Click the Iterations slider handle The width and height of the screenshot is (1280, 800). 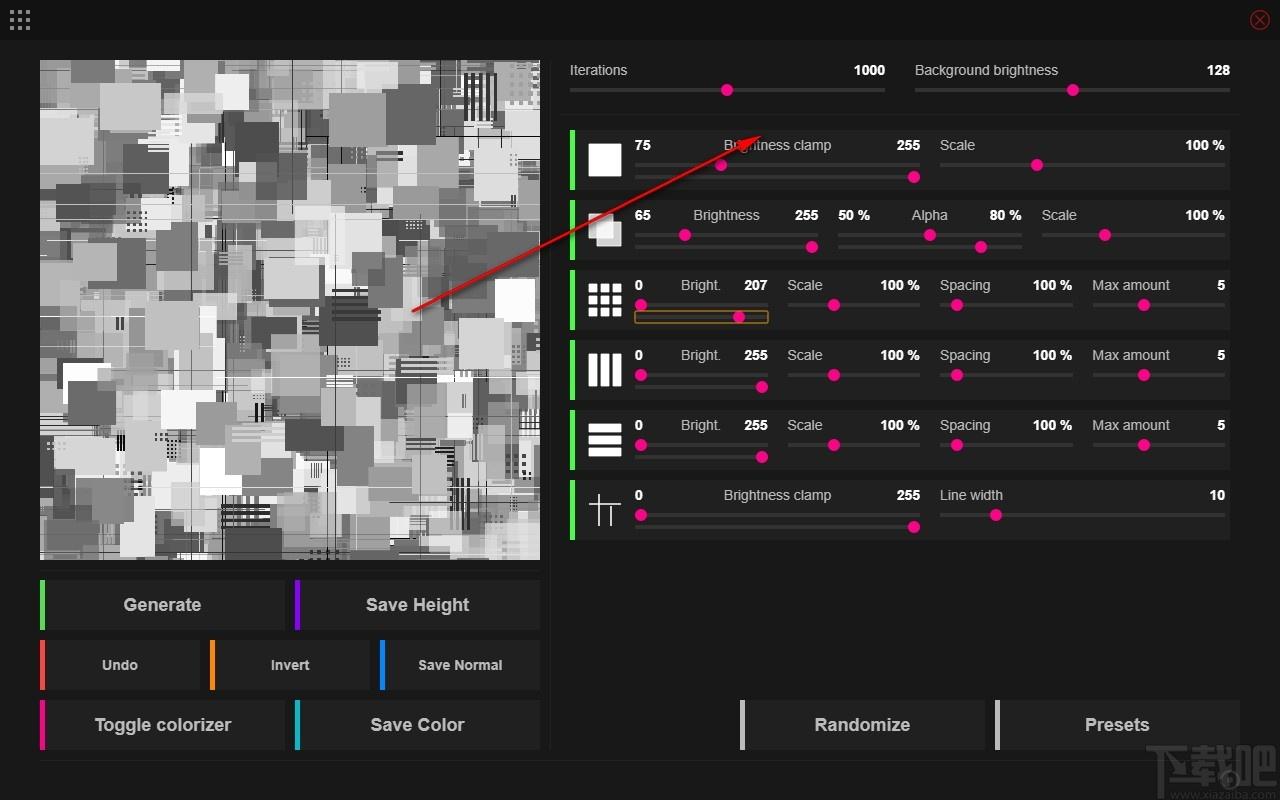(x=727, y=90)
